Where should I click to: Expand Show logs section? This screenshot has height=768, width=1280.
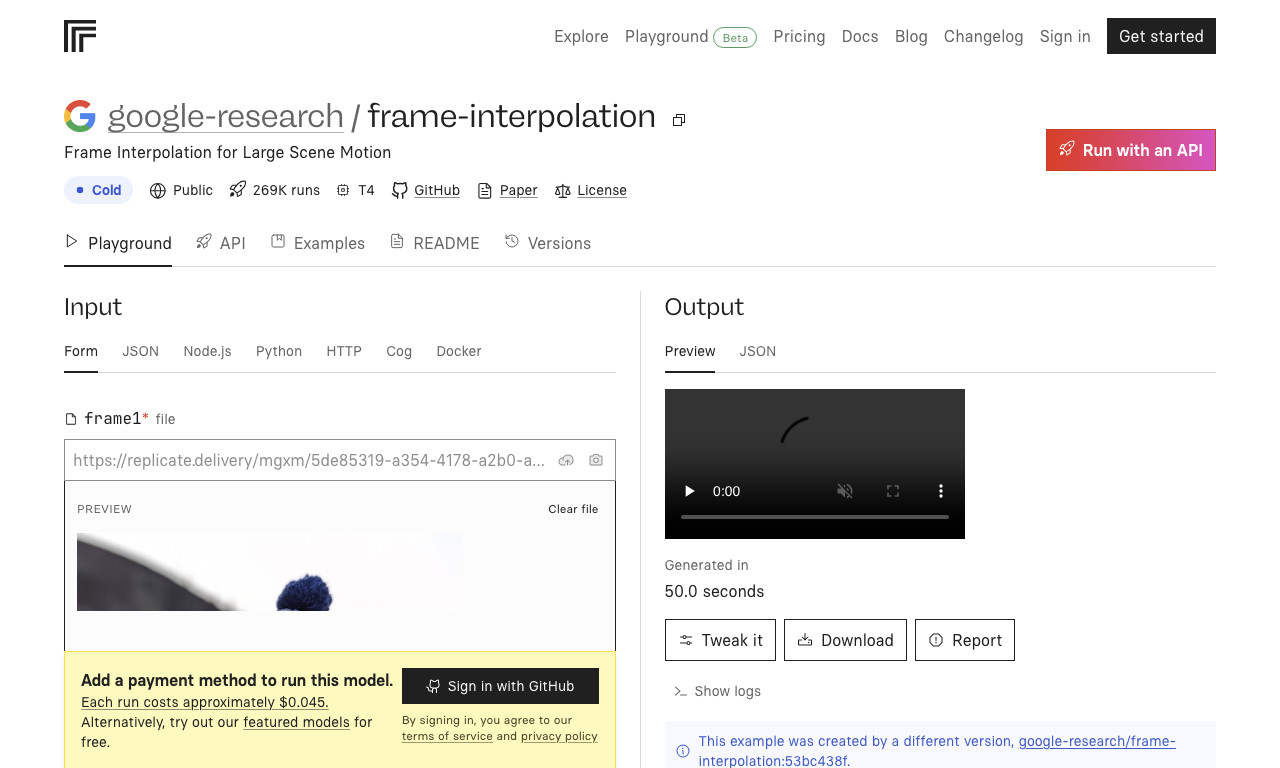point(717,691)
